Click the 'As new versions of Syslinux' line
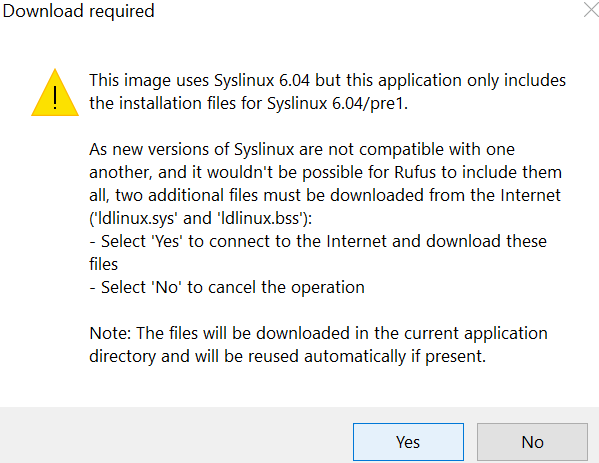The width and height of the screenshot is (599, 463). coord(302,149)
